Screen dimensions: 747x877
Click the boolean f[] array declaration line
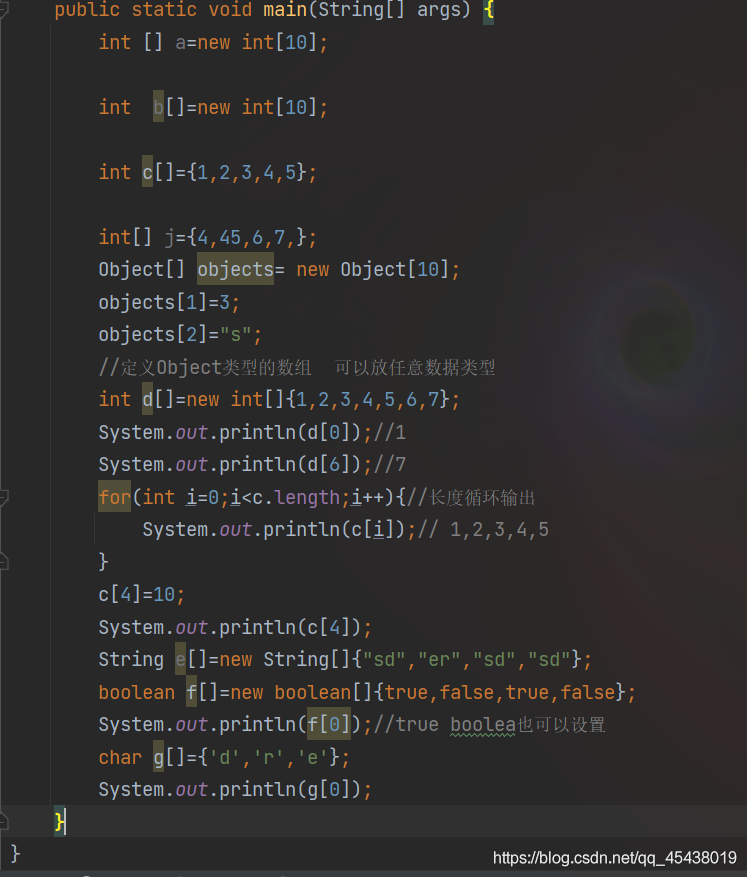pyautogui.click(x=367, y=692)
